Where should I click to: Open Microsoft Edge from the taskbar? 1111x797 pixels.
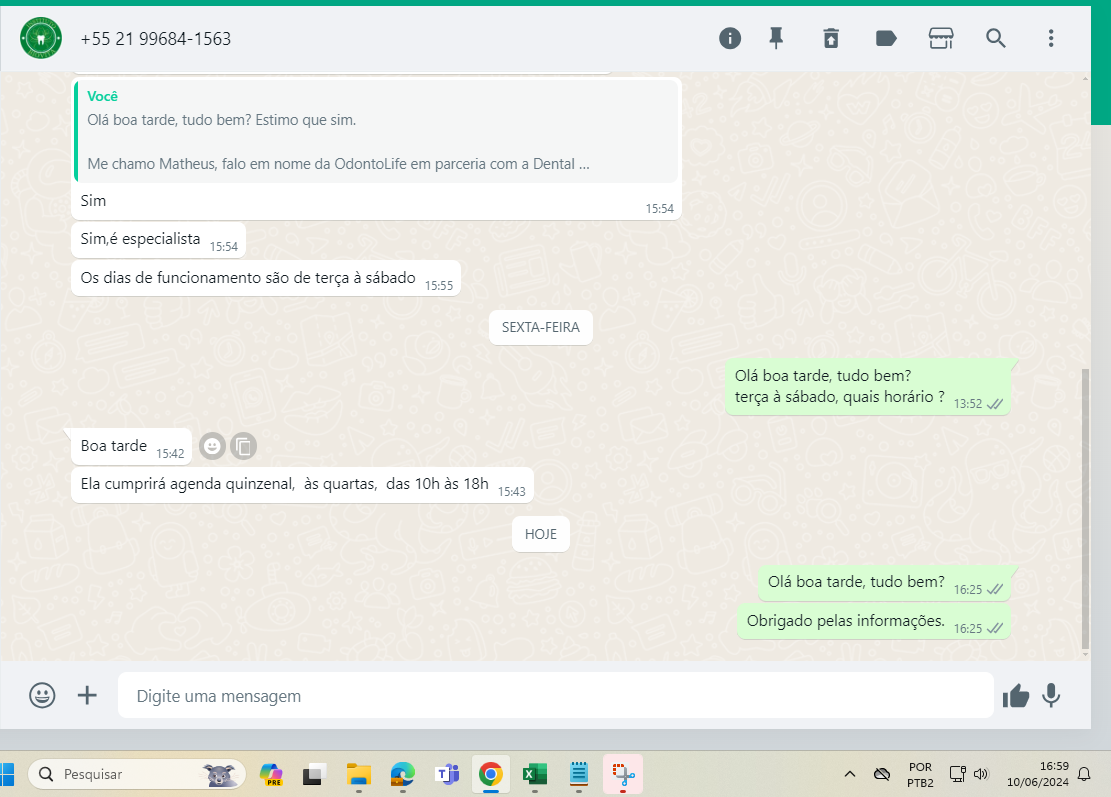(x=402, y=774)
